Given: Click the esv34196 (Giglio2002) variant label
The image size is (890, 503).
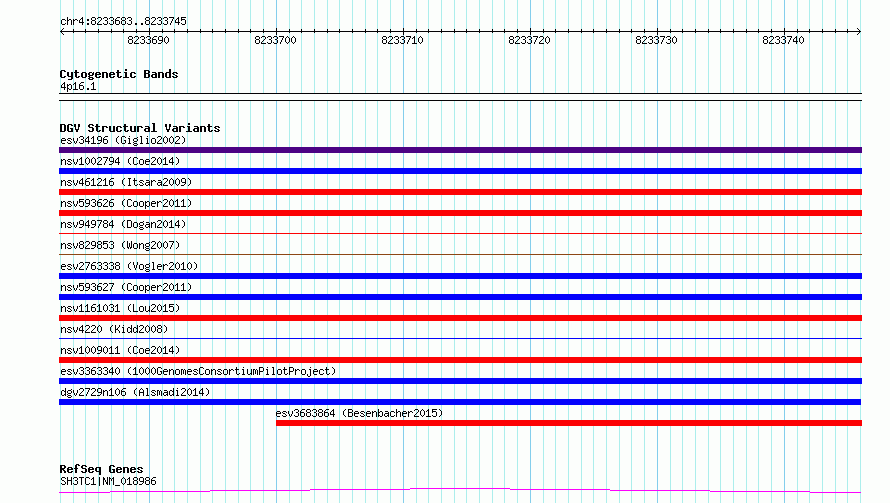Looking at the screenshot, I should 123,140.
